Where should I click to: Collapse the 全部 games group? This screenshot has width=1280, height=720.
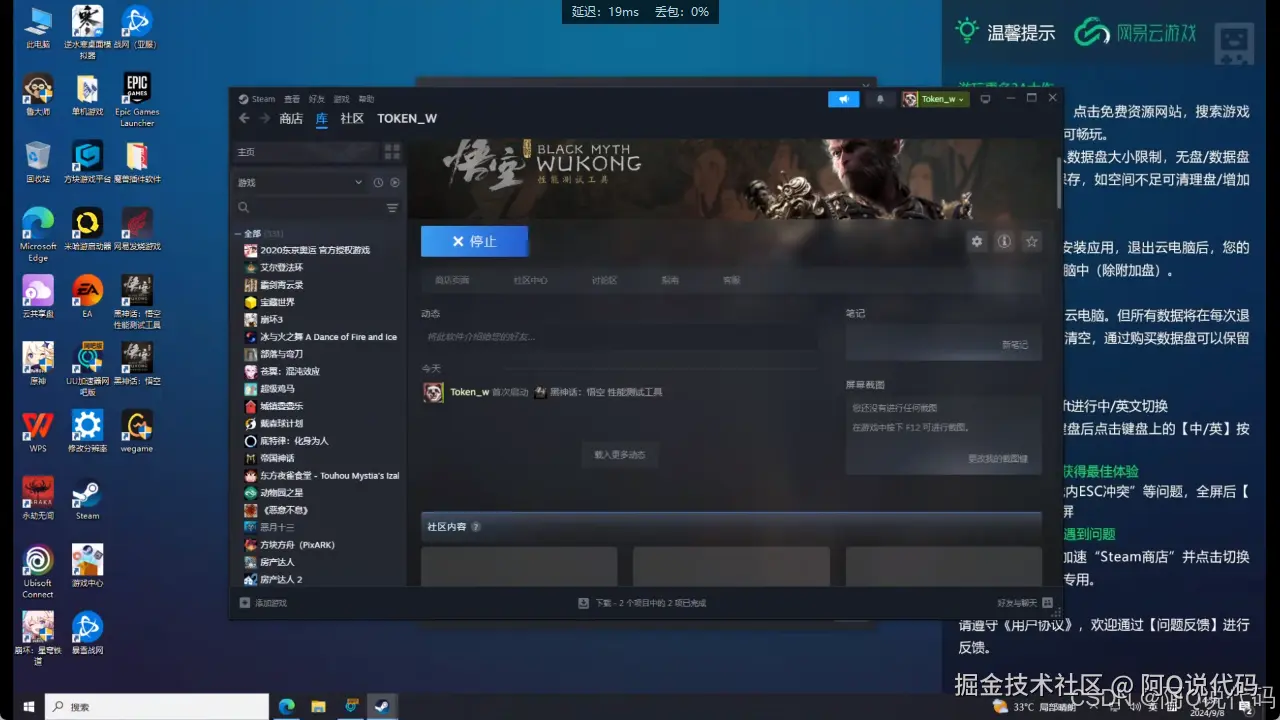tap(238, 233)
